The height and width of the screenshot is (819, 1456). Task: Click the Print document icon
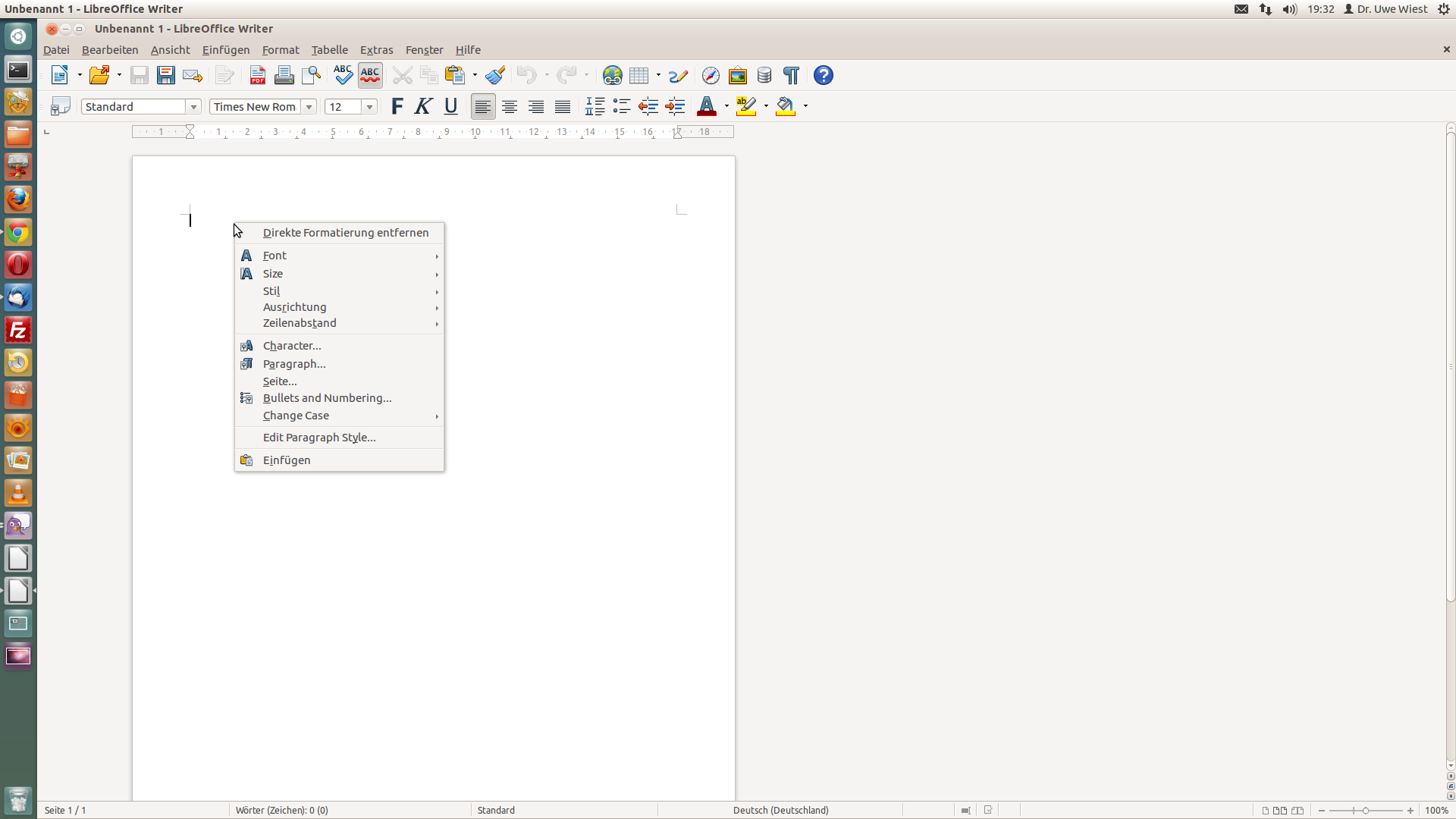click(x=284, y=76)
